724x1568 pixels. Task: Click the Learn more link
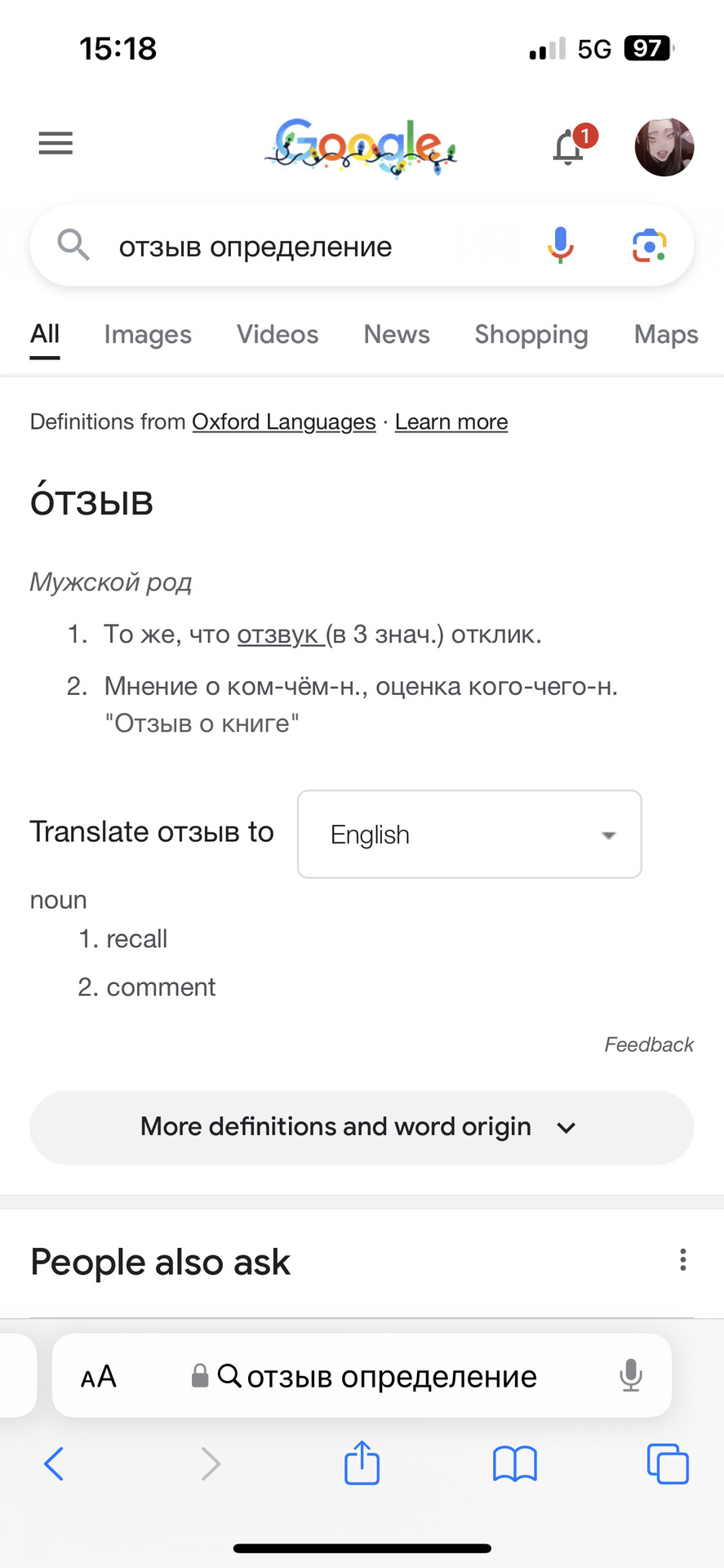[451, 422]
